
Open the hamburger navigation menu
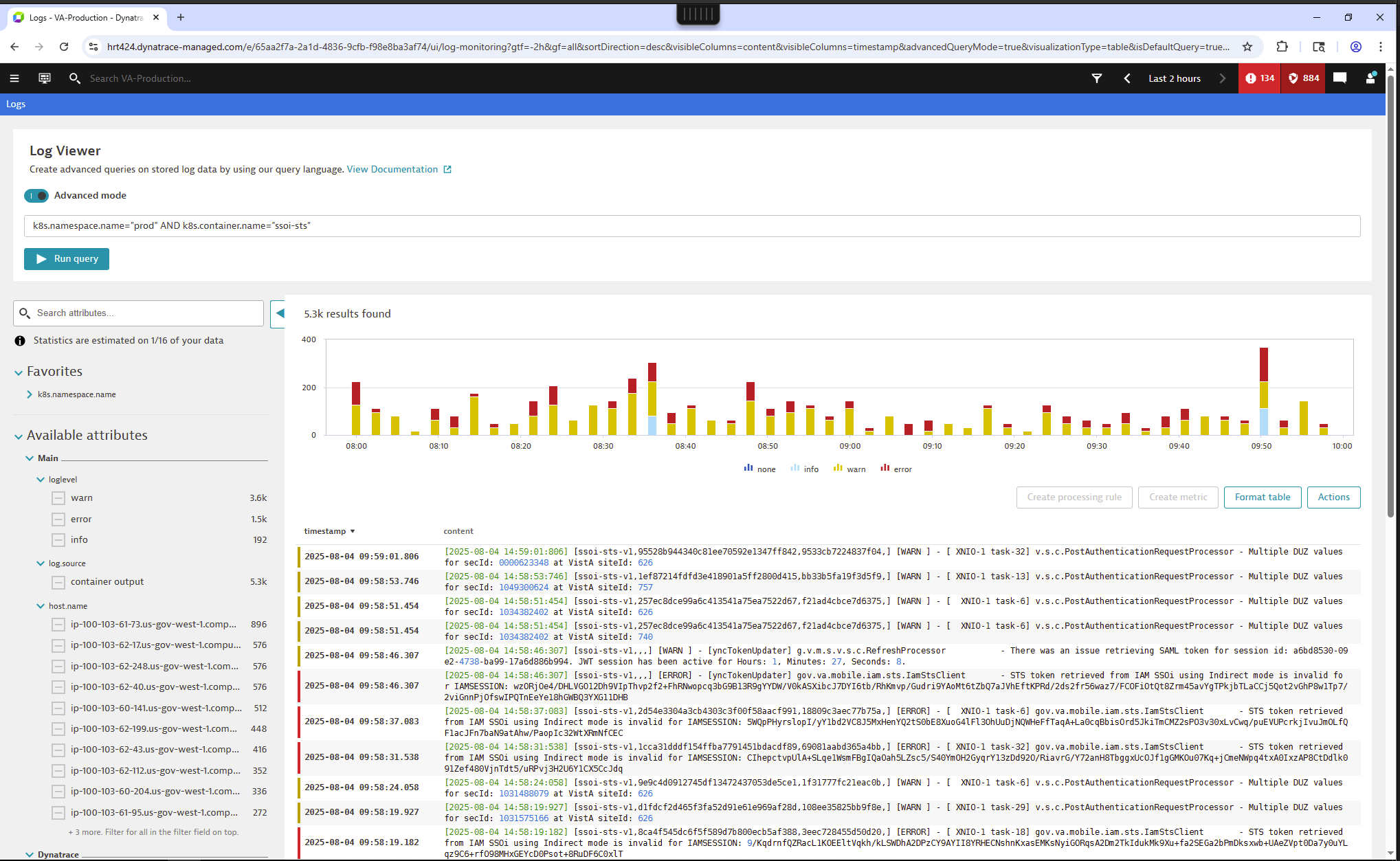[x=14, y=78]
